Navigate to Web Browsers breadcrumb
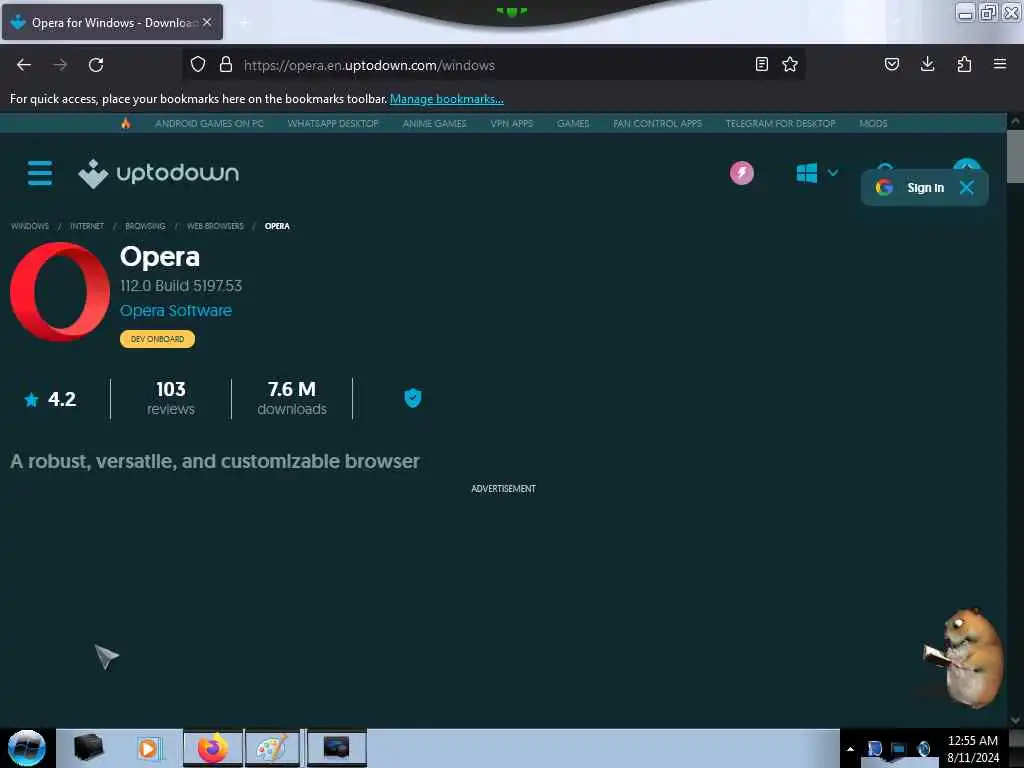This screenshot has height=768, width=1024. click(x=215, y=226)
